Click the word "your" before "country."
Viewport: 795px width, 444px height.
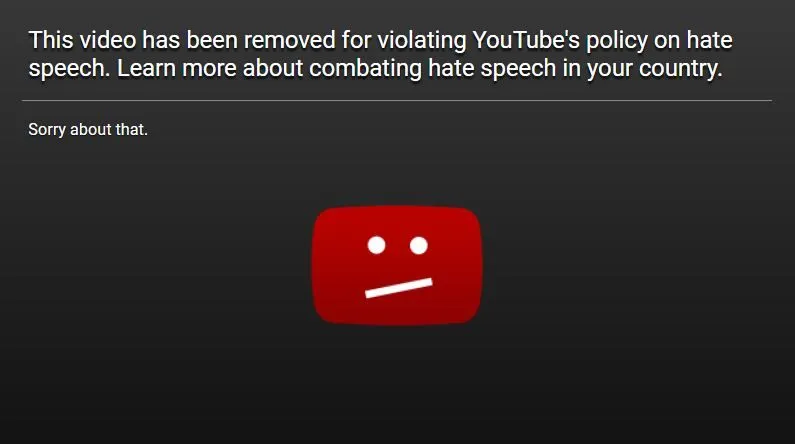(610, 70)
